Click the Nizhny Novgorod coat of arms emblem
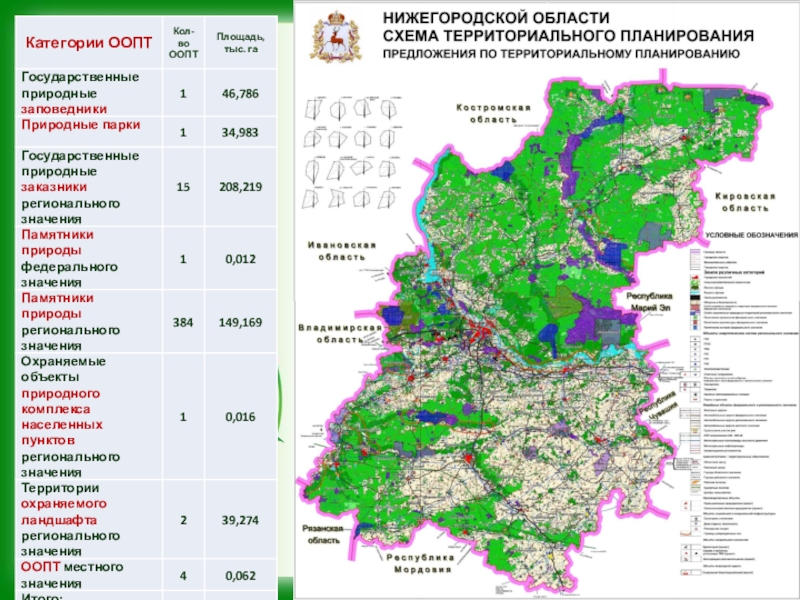 click(x=335, y=38)
